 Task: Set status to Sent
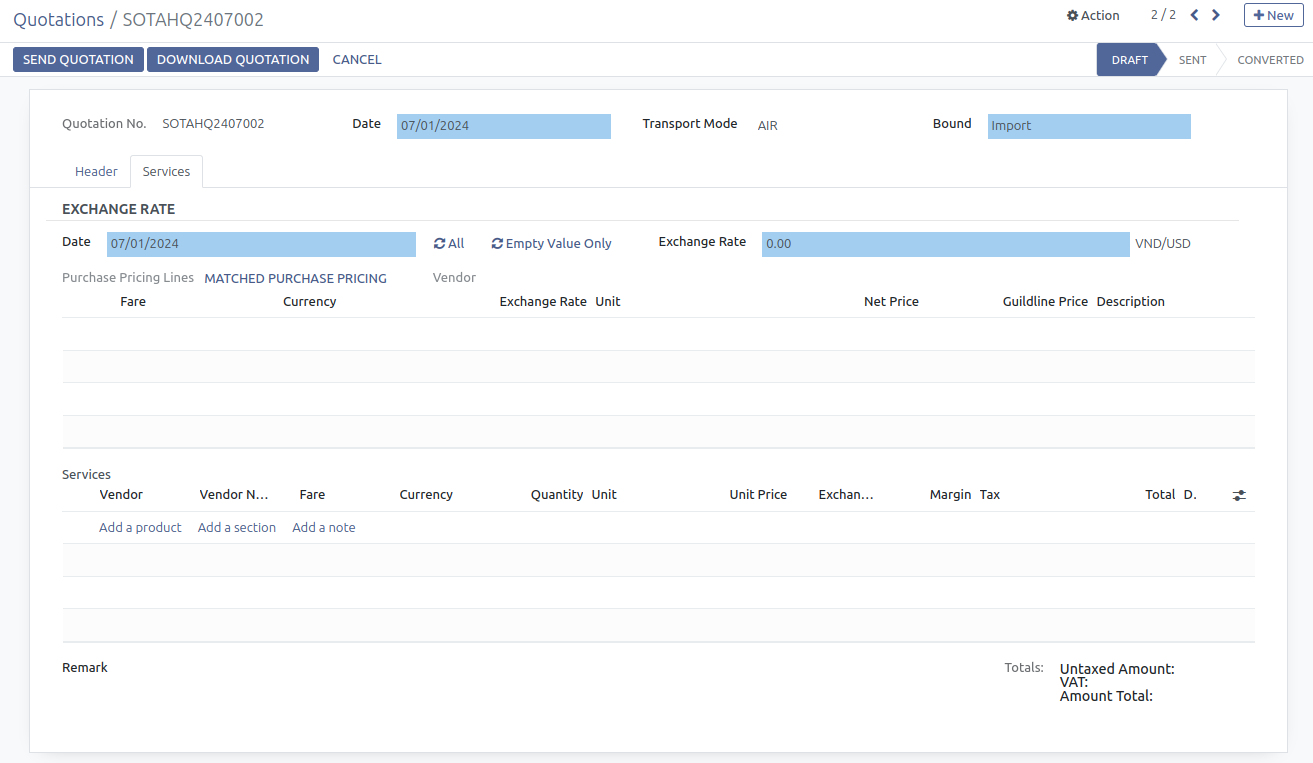(x=1192, y=60)
